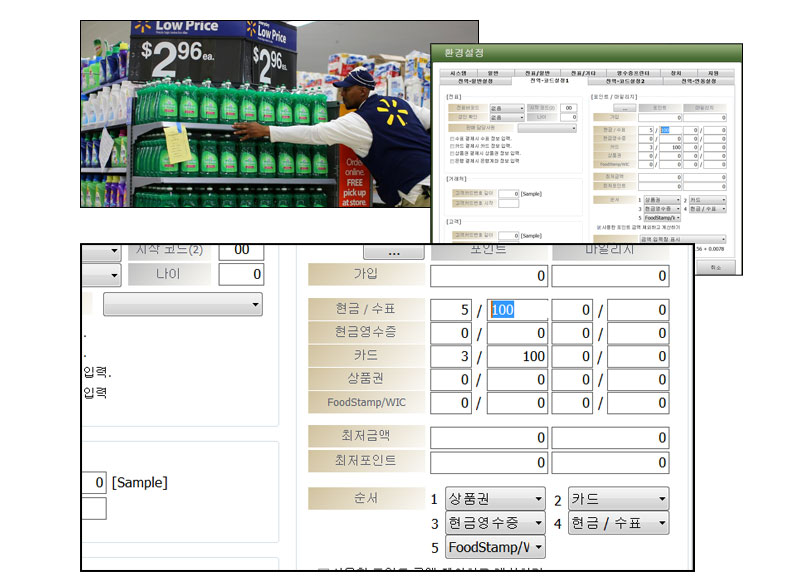Screen dimensions: 800x585
Task: Open the 전역-연동설정 tab in the small dialog
Action: pos(699,81)
